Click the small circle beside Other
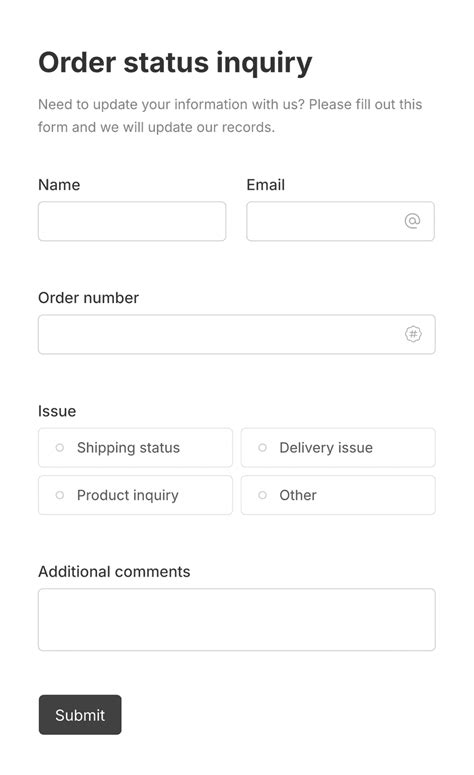Viewport: 474px width, 775px height. coord(262,495)
